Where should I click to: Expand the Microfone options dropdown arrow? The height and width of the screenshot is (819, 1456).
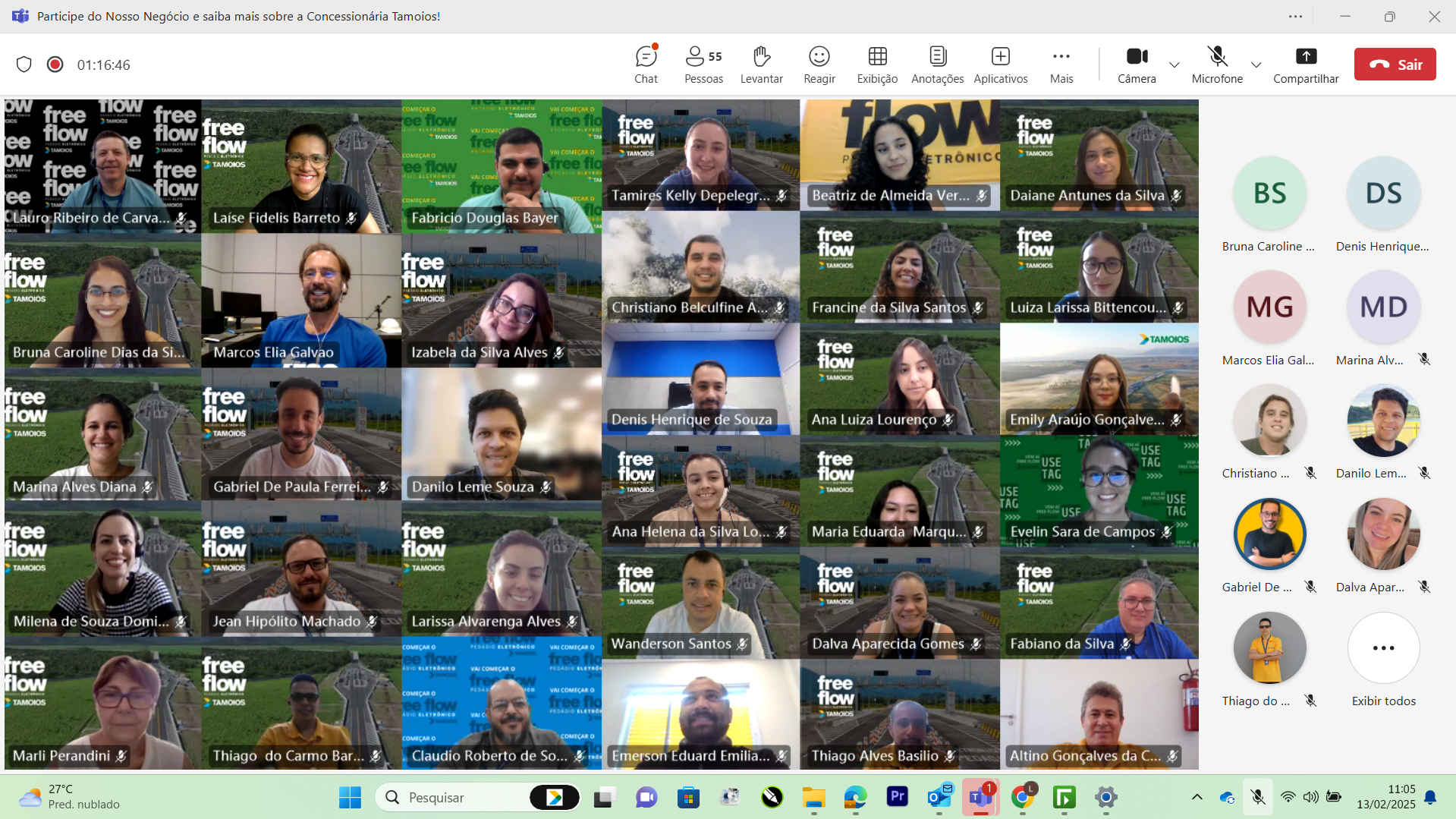point(1256,65)
